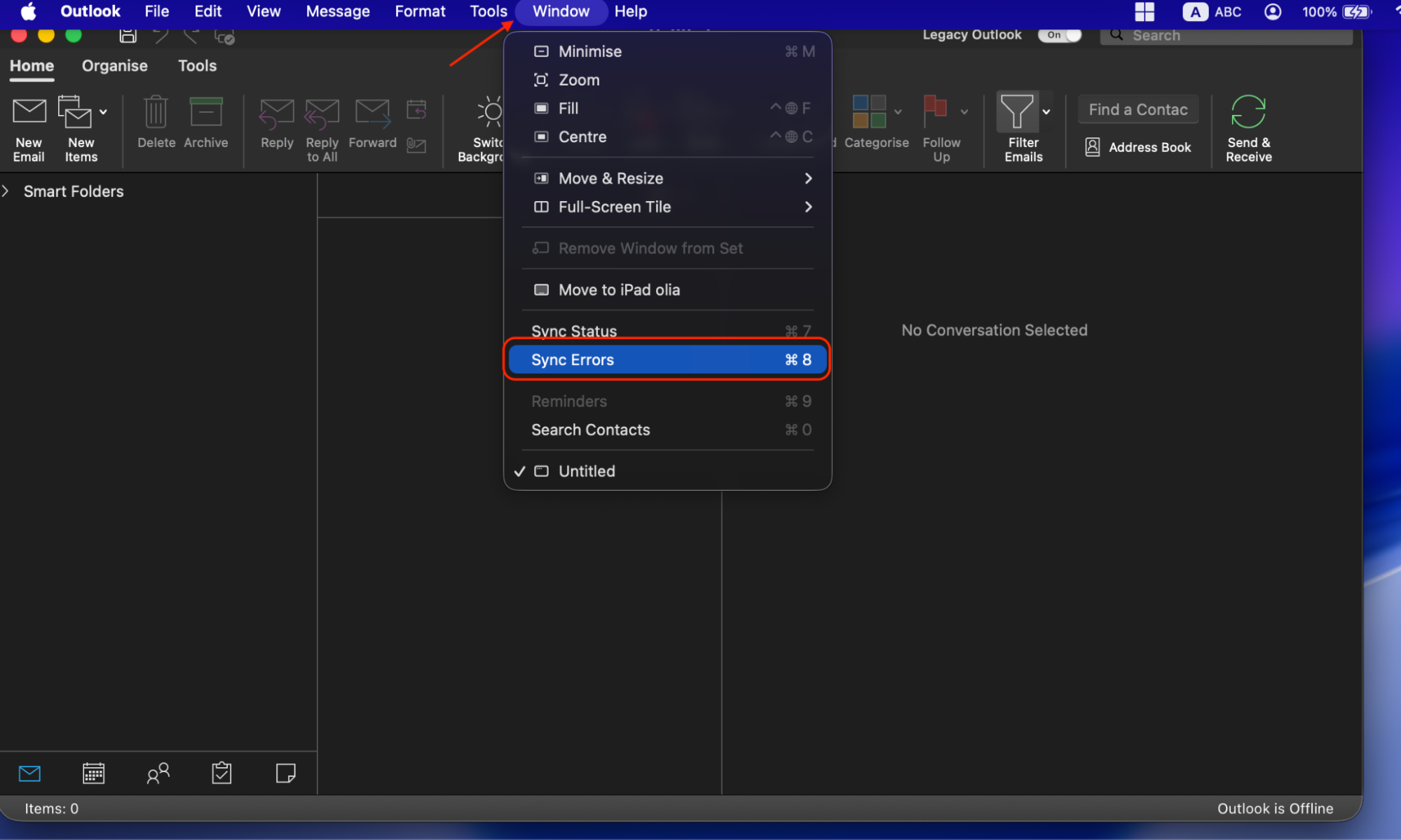
Task: Select Minimise from Window menu
Action: [667, 51]
